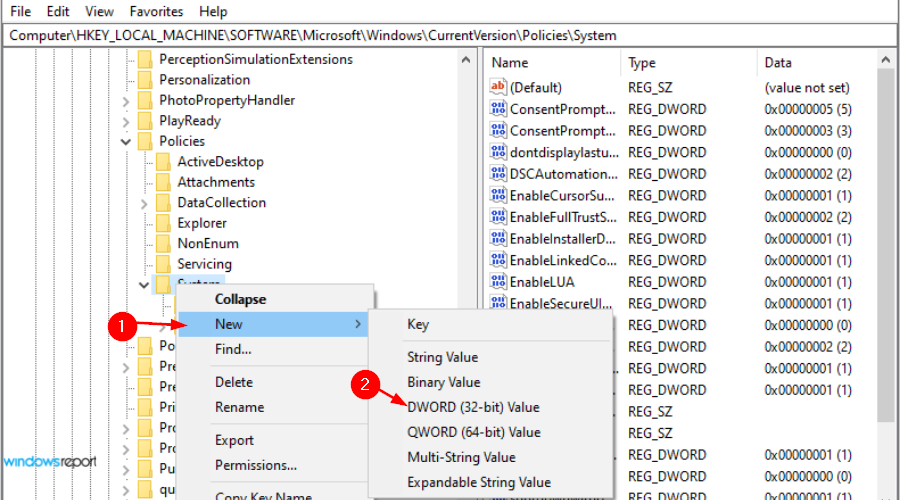Open the File menu
This screenshot has height=500, width=900.
tap(21, 11)
